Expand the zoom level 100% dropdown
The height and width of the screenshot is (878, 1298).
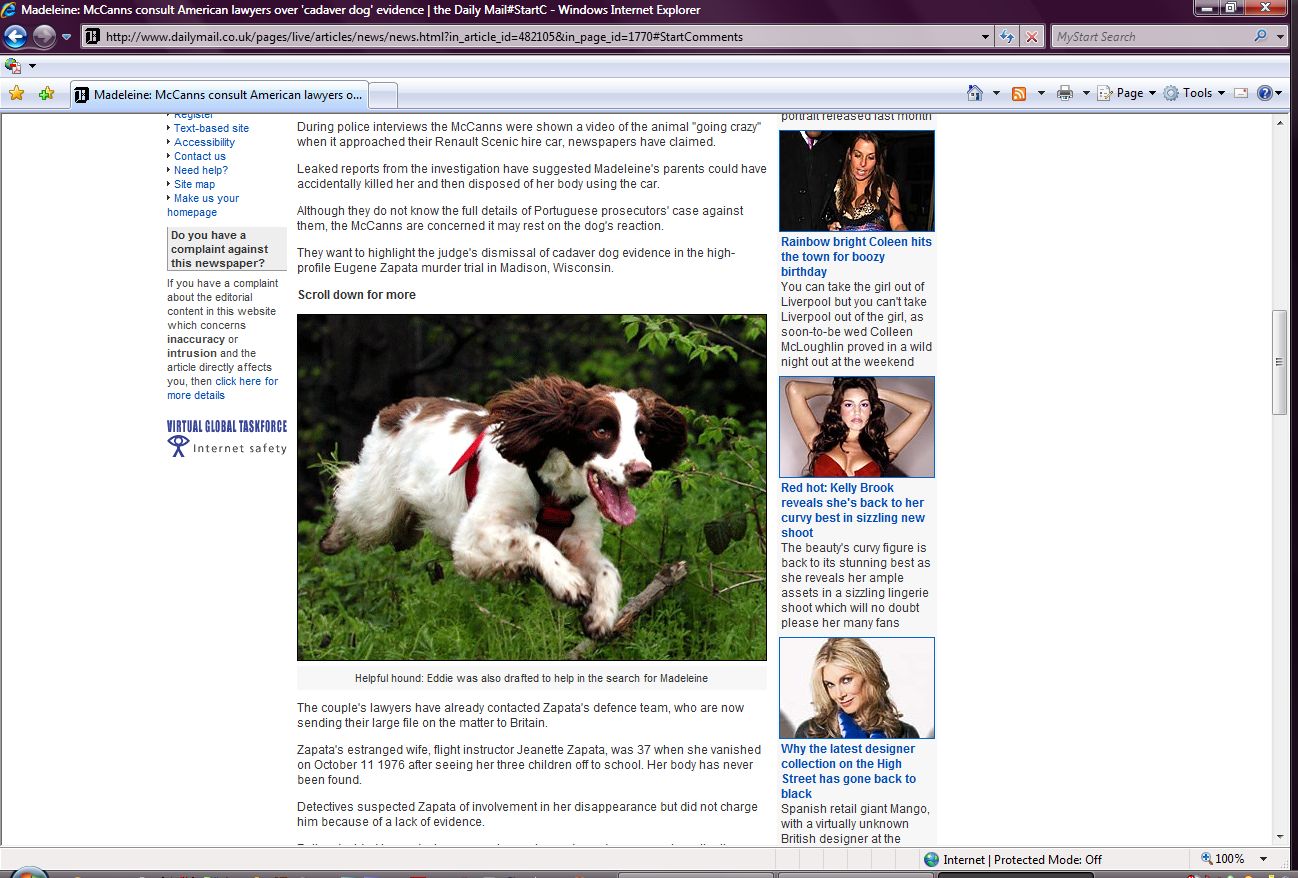(x=1264, y=859)
